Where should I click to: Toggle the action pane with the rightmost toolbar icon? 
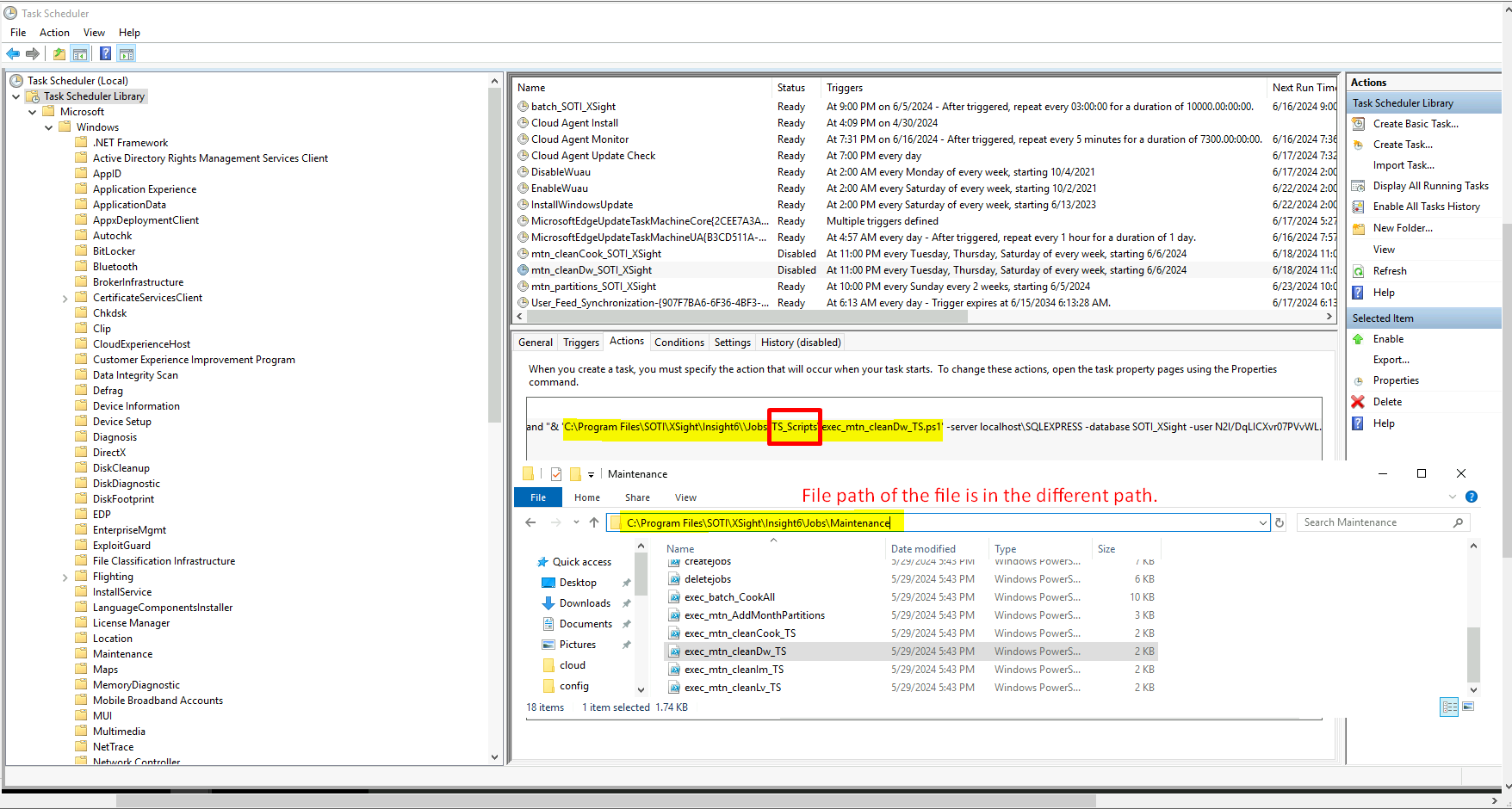127,53
